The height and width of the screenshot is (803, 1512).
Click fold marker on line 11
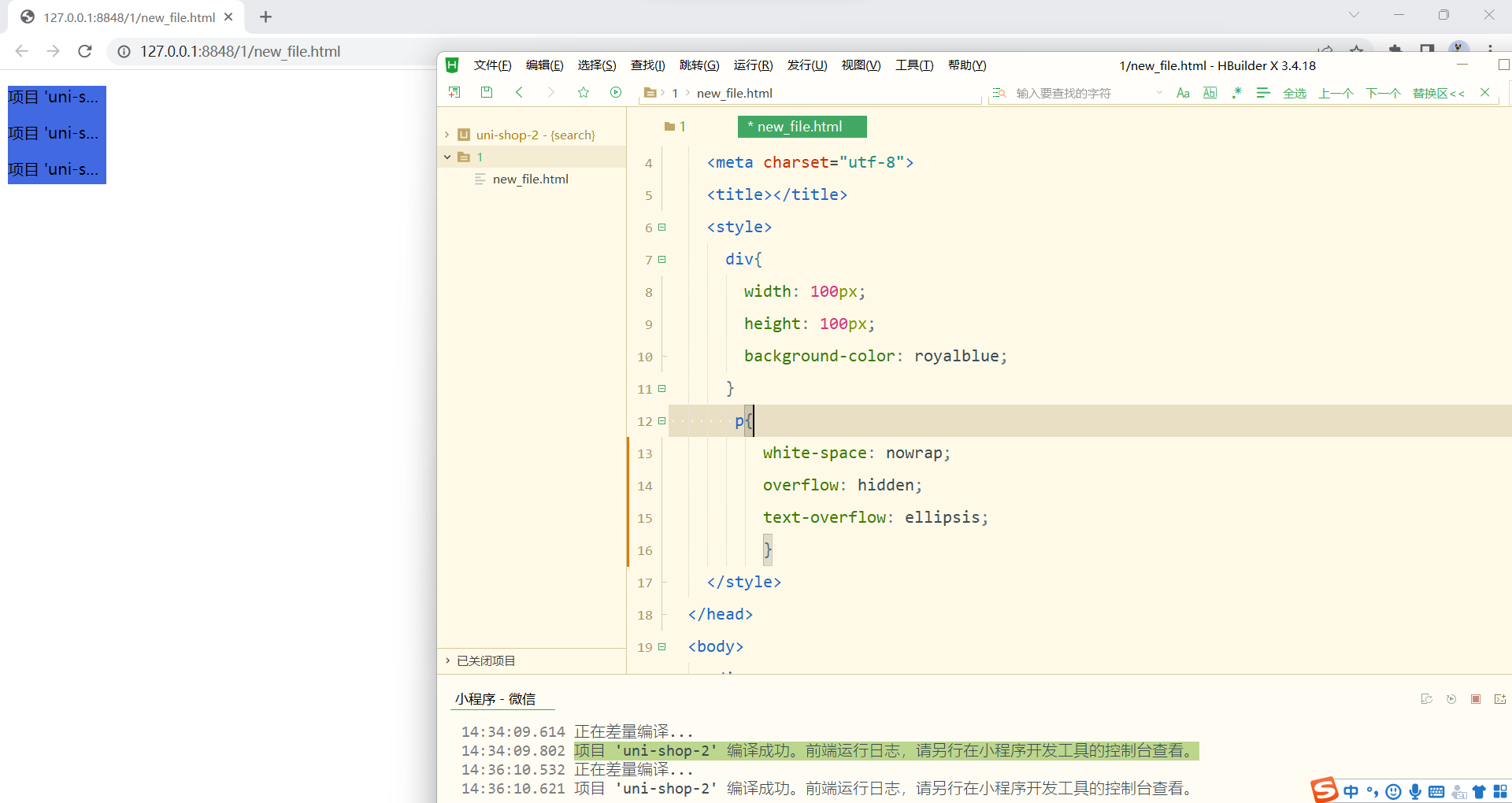tap(662, 388)
